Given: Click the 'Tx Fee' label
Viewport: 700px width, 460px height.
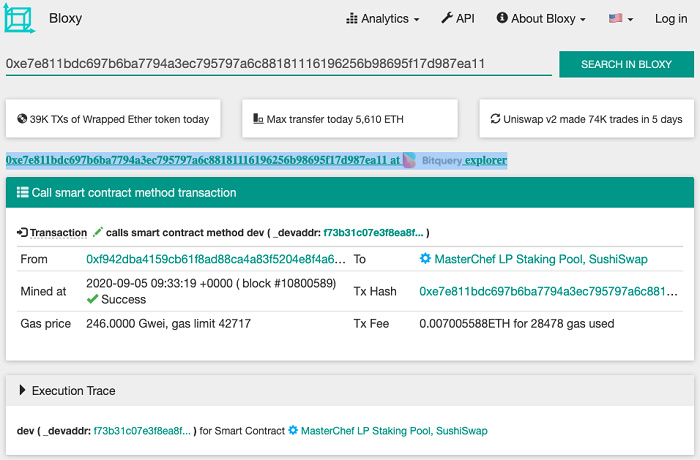Looking at the screenshot, I should pos(371,323).
